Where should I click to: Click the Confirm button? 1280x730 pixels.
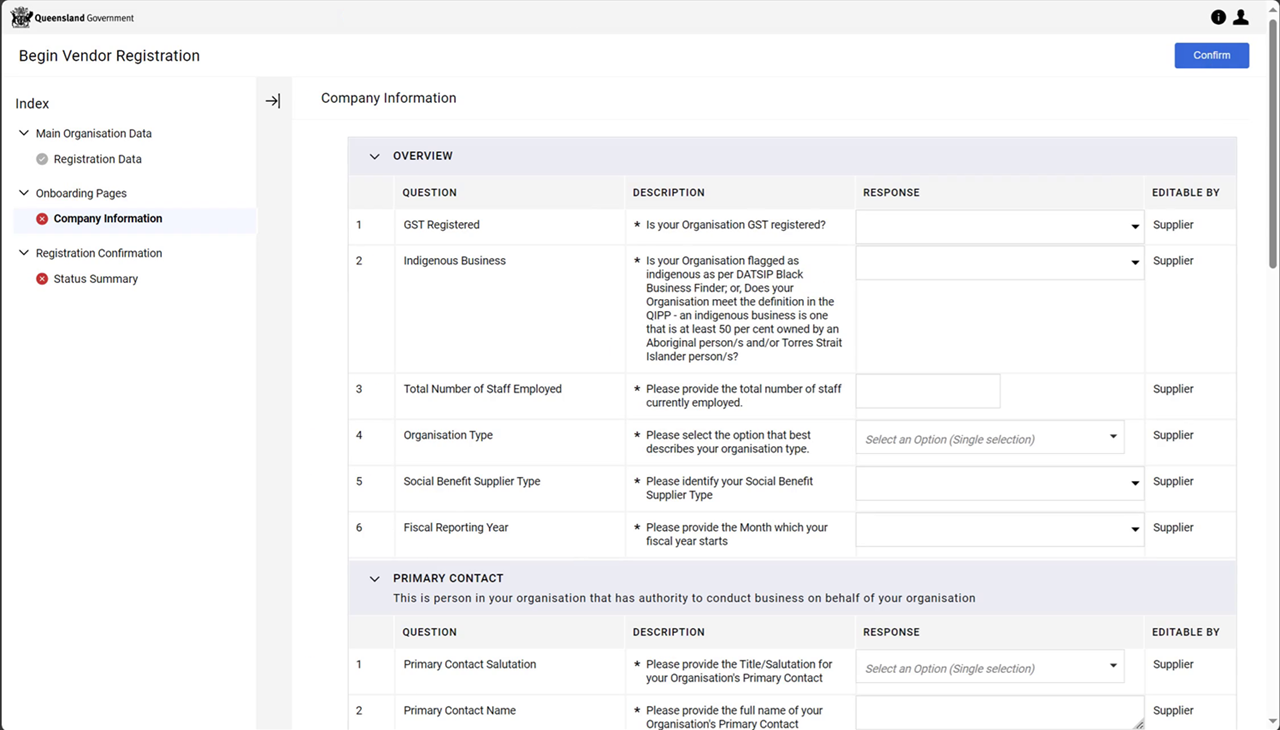tap(1211, 55)
